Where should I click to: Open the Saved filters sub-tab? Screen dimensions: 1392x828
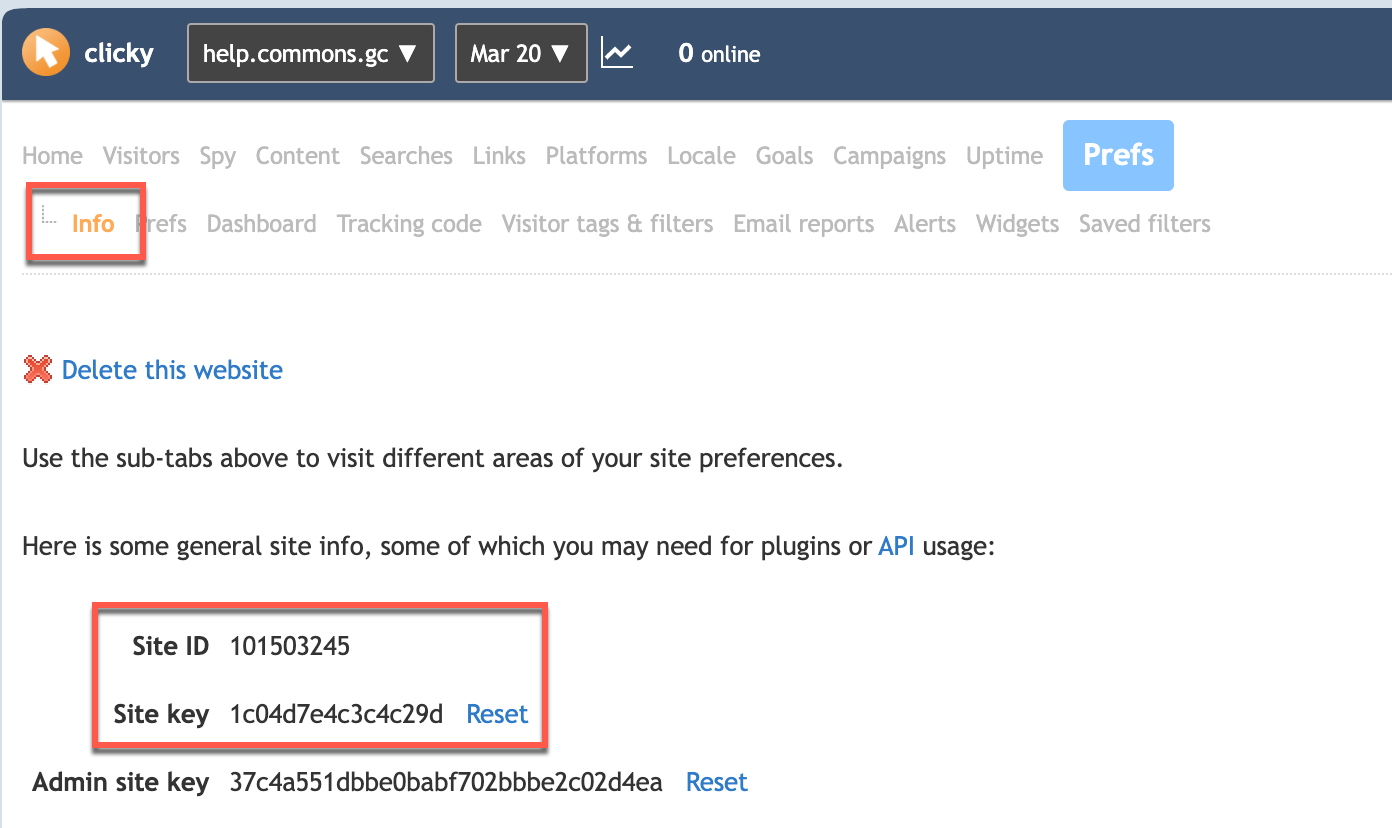pyautogui.click(x=1144, y=224)
